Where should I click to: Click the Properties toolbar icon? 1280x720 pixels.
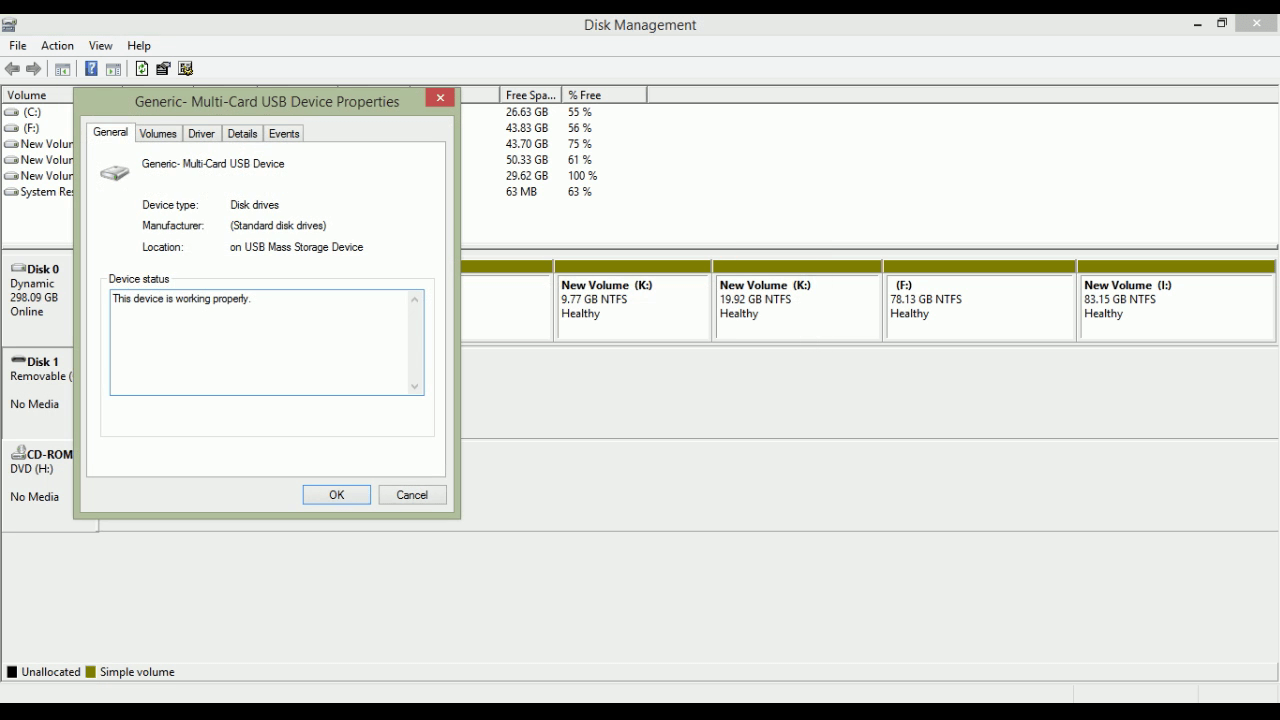click(x=163, y=69)
